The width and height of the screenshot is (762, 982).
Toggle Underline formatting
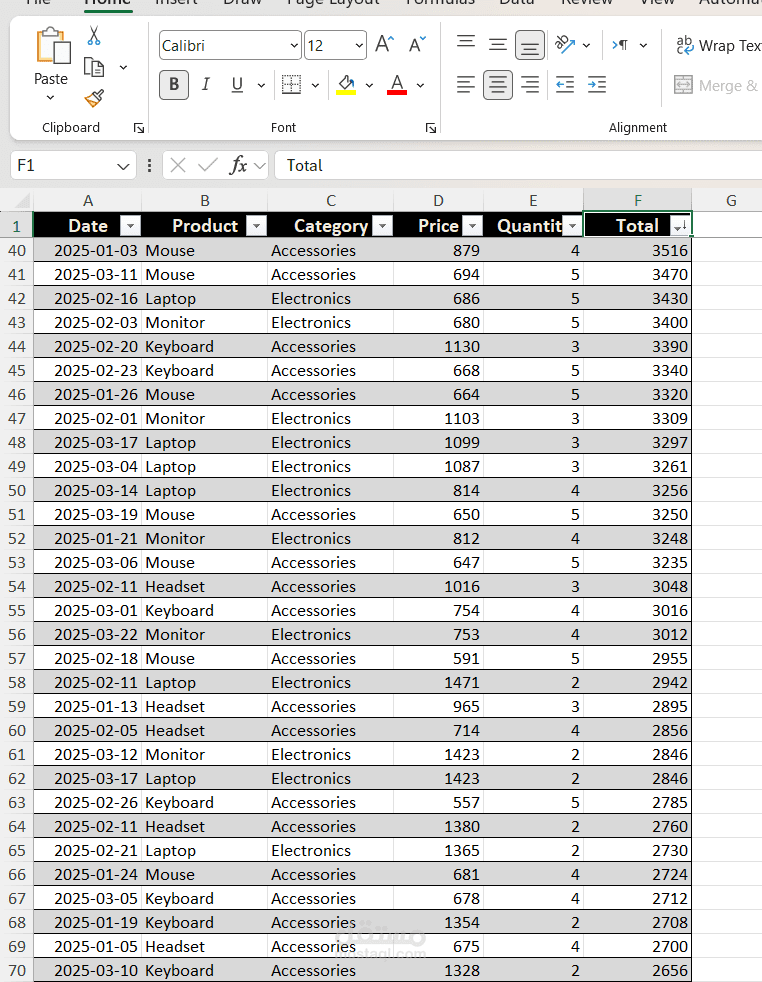[x=237, y=85]
